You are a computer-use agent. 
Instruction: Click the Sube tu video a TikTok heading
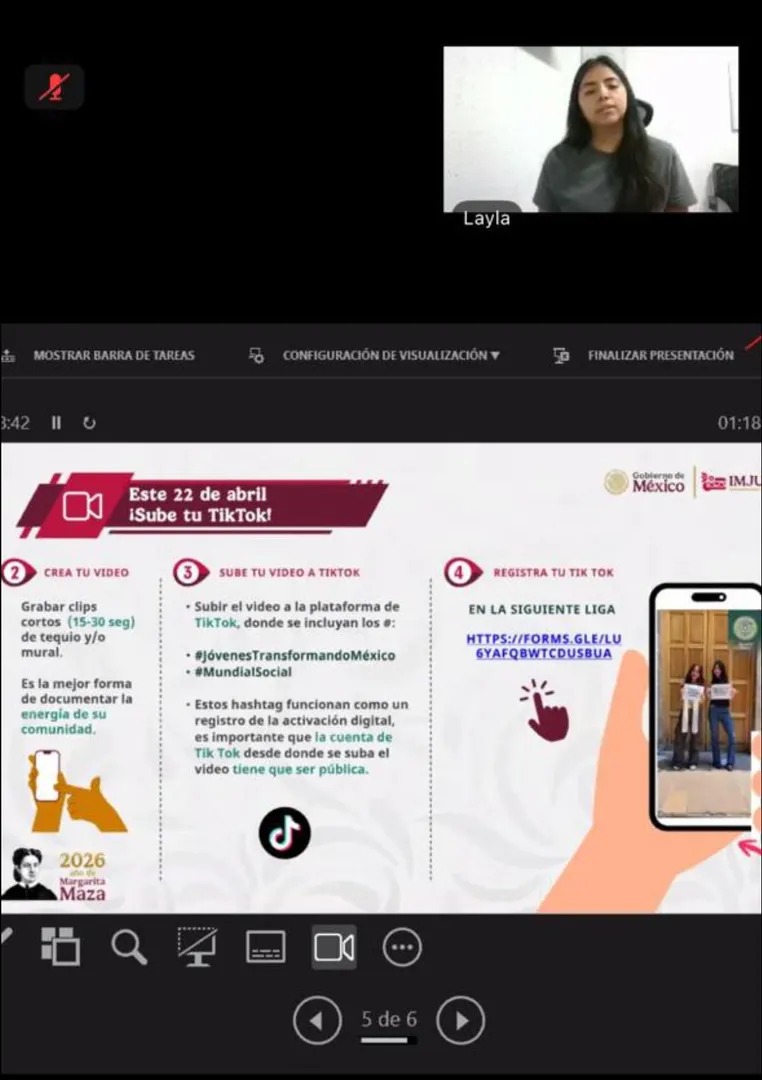[289, 572]
